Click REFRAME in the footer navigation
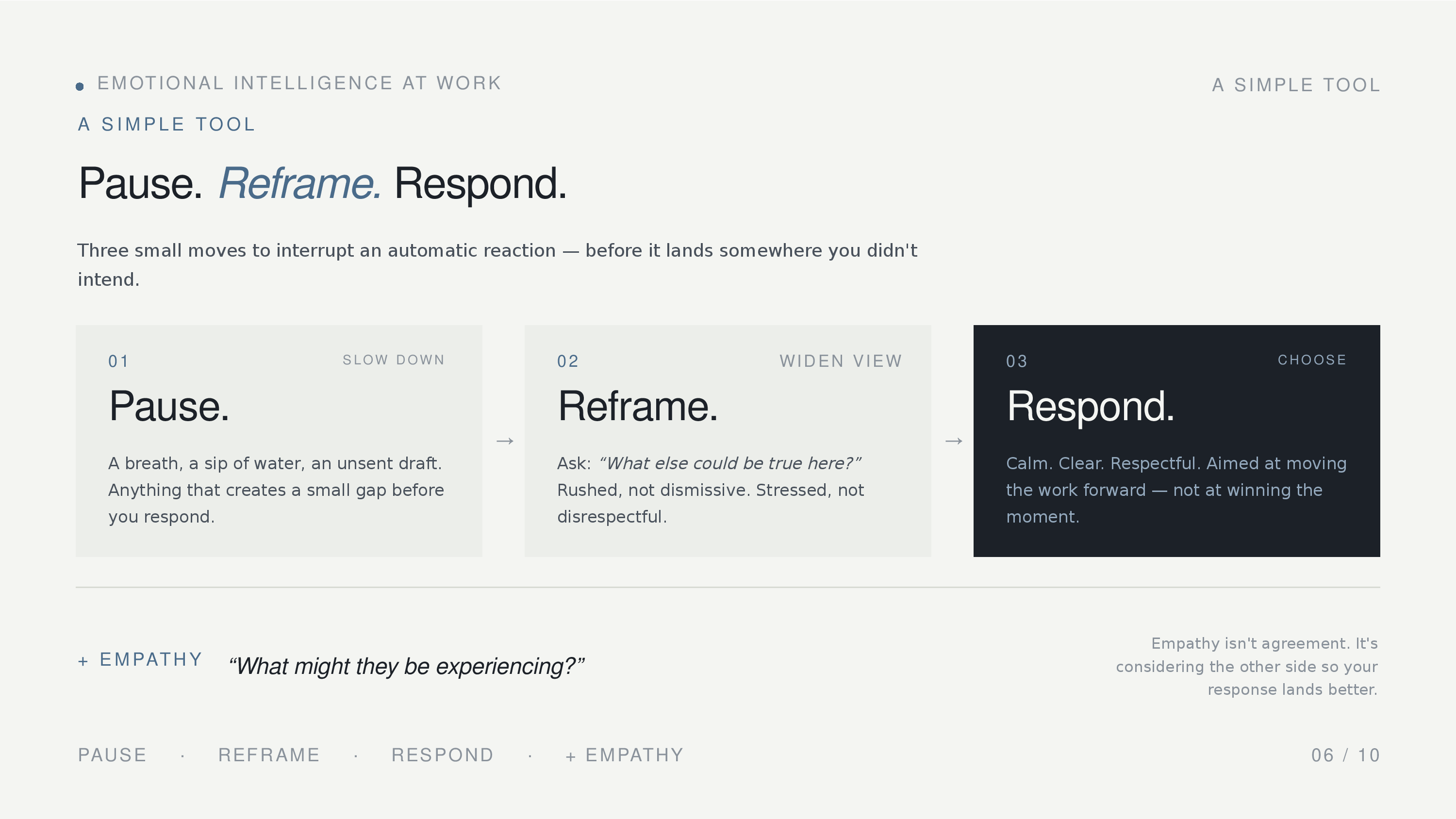This screenshot has height=819, width=1456. pyautogui.click(x=269, y=755)
